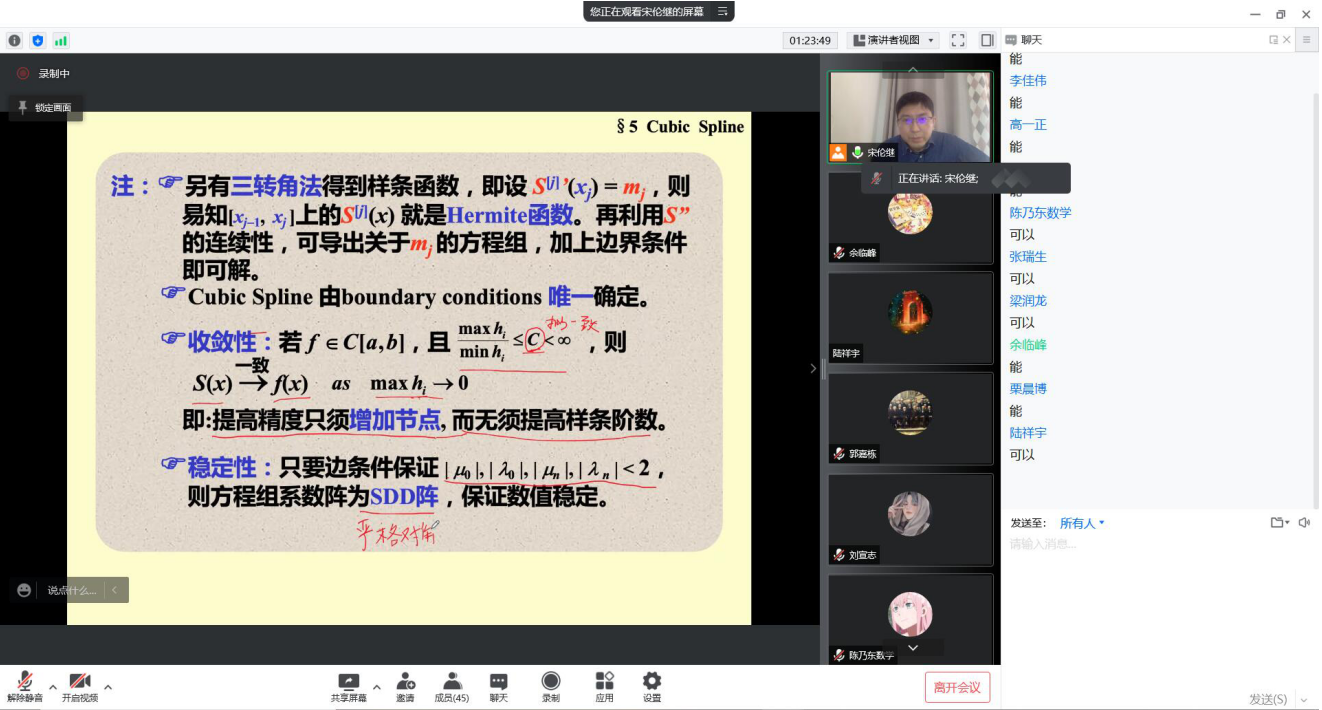Expand audio options arrow beside 解除静音

click(x=53, y=687)
